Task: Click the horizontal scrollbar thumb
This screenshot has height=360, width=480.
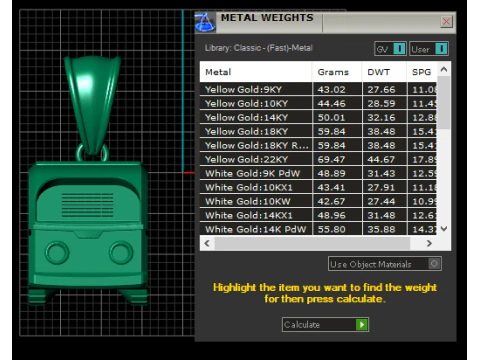Action: pyautogui.click(x=312, y=243)
